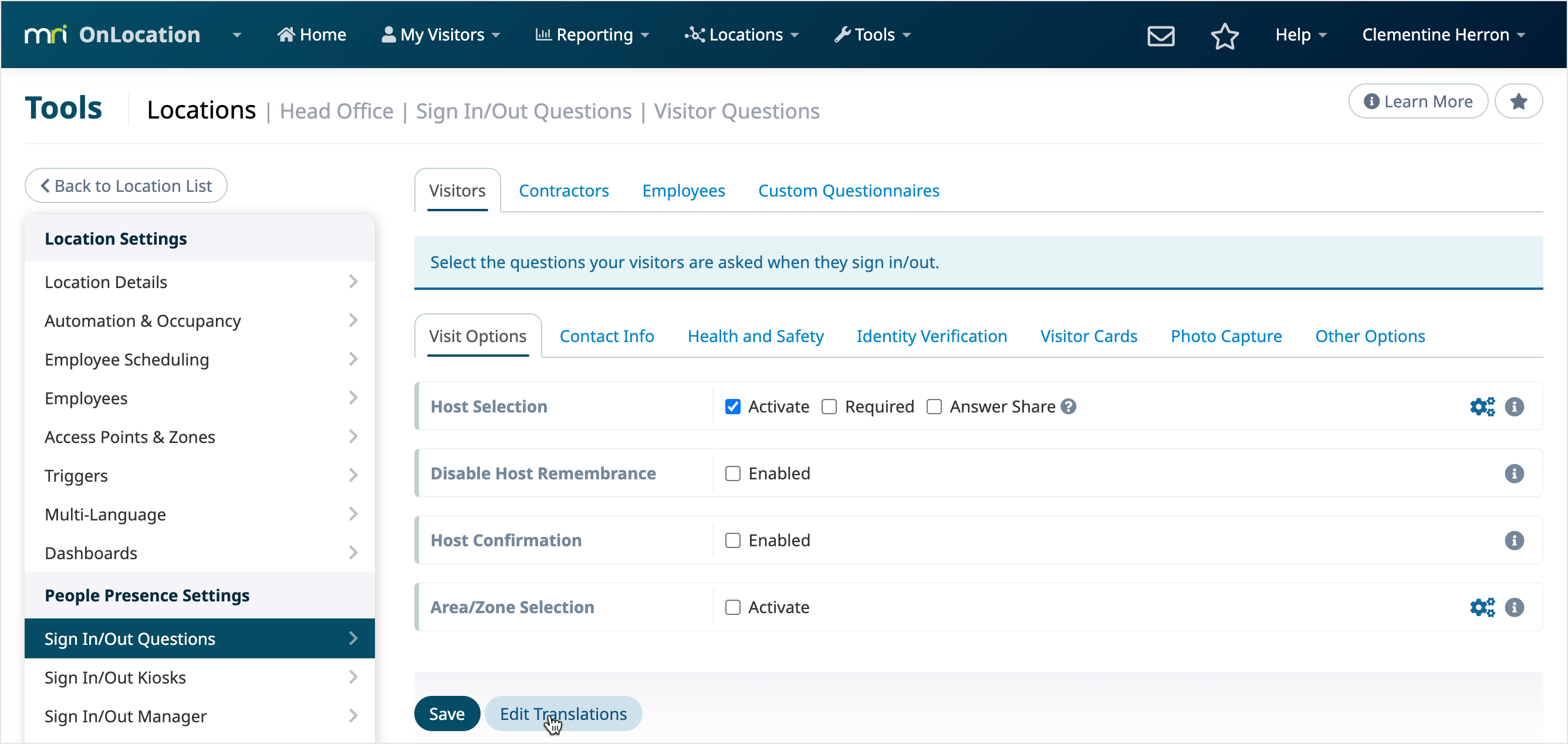The height and width of the screenshot is (744, 1568).
Task: Click the filled star bookmark button beside Learn More
Action: click(1518, 101)
